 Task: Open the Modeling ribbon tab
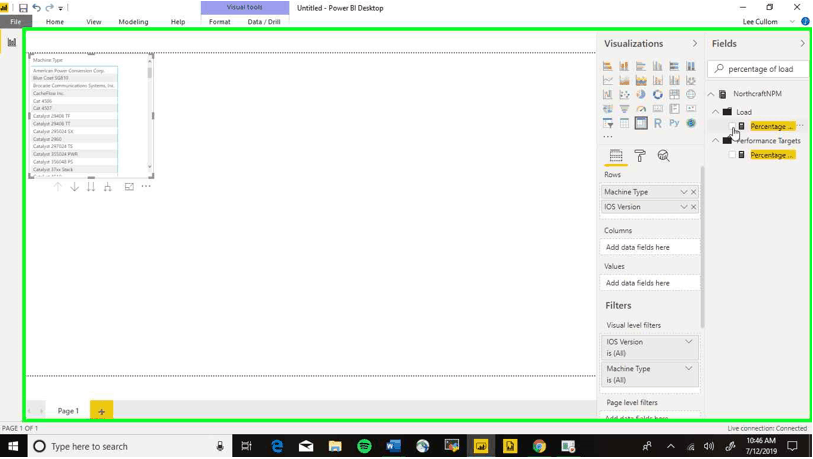(133, 22)
